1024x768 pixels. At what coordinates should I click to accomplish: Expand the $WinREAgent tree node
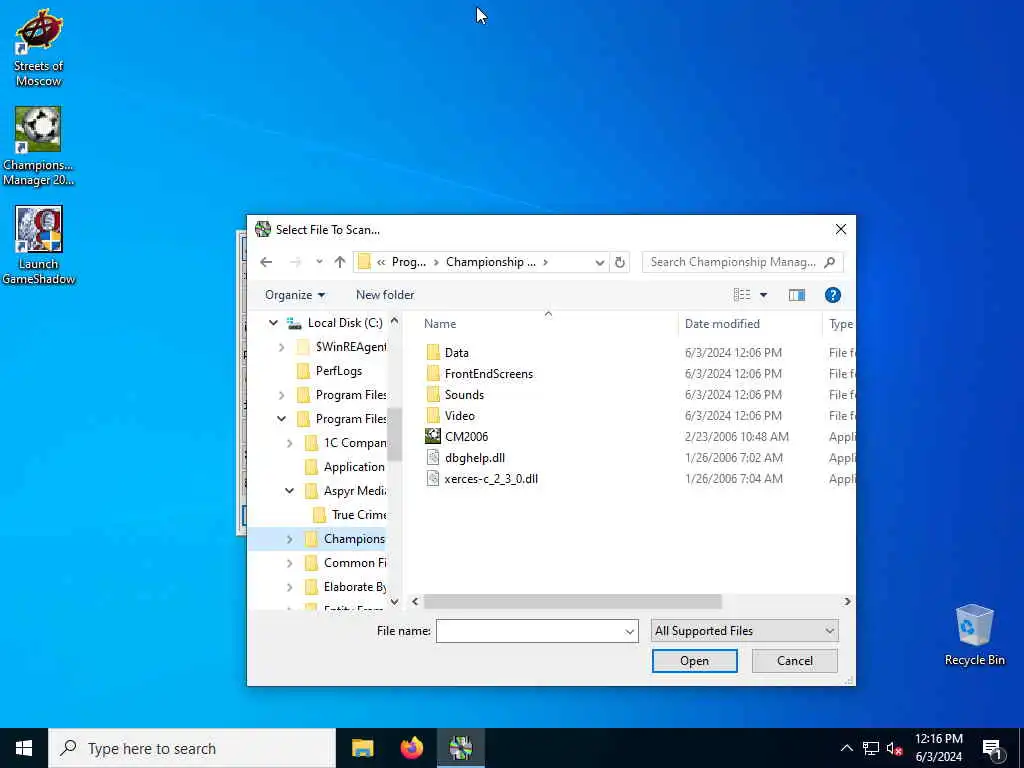point(281,347)
